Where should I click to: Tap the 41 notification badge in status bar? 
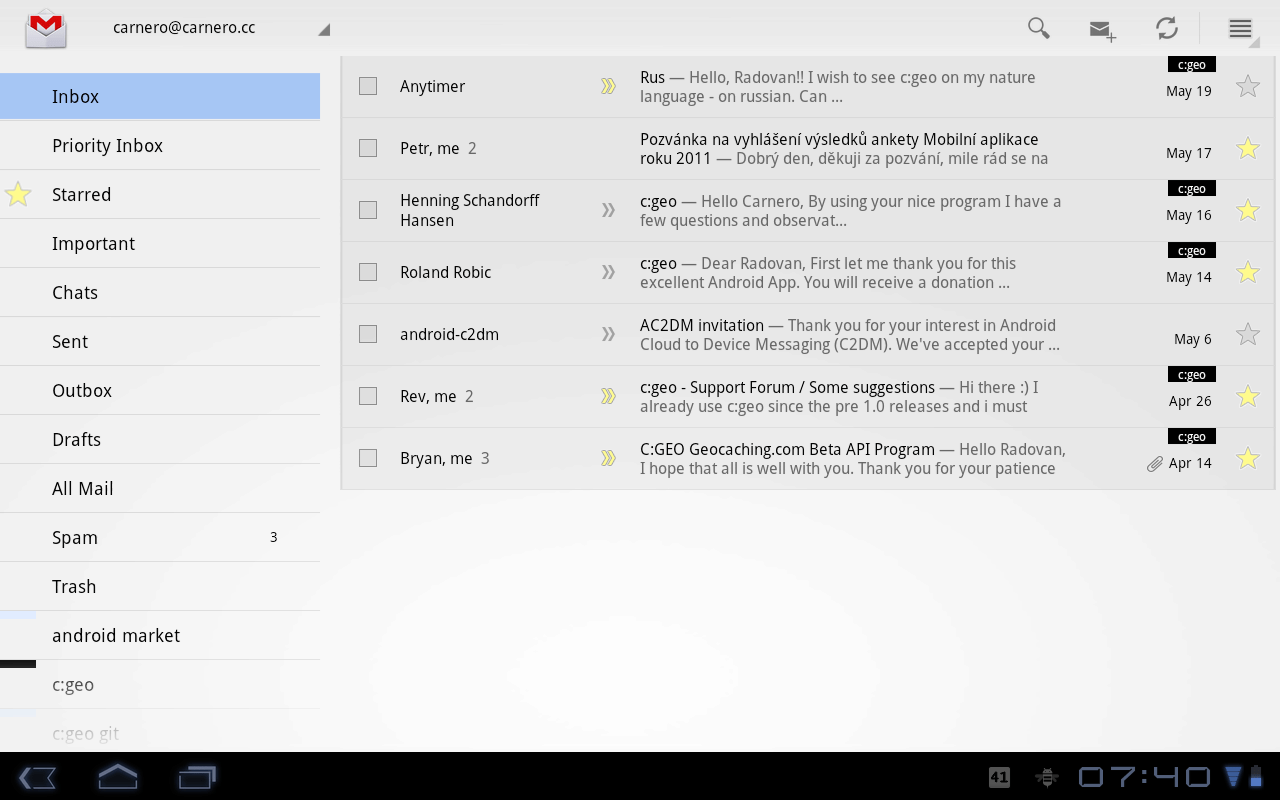pos(999,777)
